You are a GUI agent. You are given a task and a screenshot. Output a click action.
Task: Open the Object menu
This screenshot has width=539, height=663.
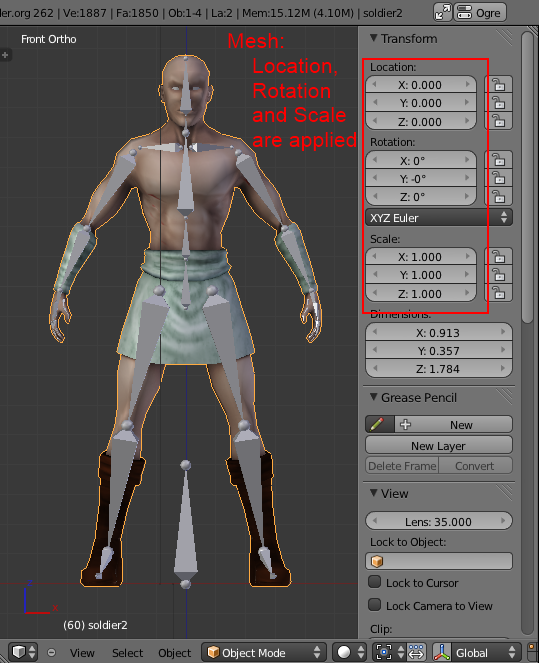(174, 652)
